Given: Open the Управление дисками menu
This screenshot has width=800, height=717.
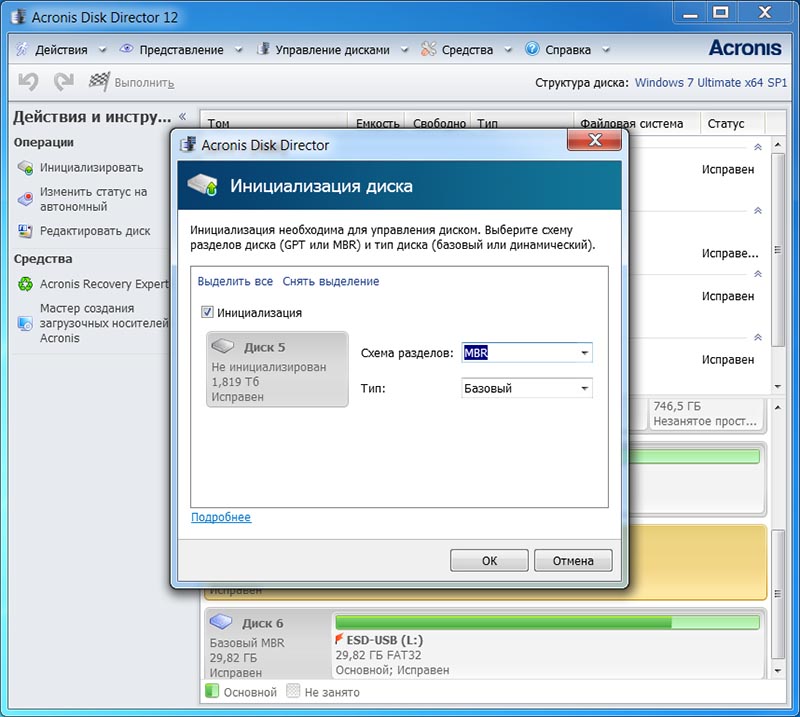Looking at the screenshot, I should (332, 50).
